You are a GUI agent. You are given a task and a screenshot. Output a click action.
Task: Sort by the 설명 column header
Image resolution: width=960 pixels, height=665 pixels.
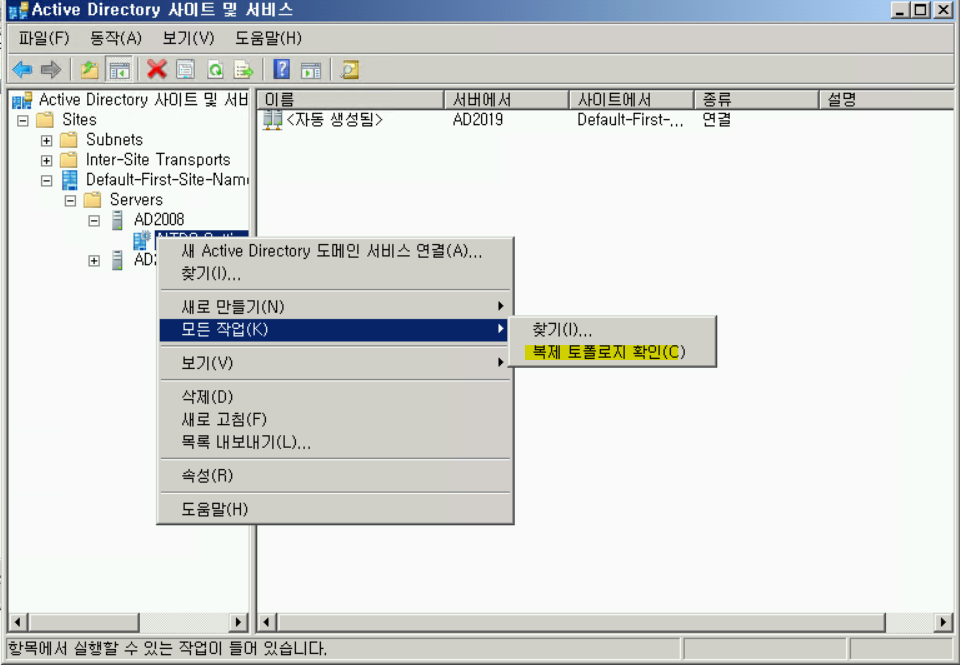(x=886, y=99)
